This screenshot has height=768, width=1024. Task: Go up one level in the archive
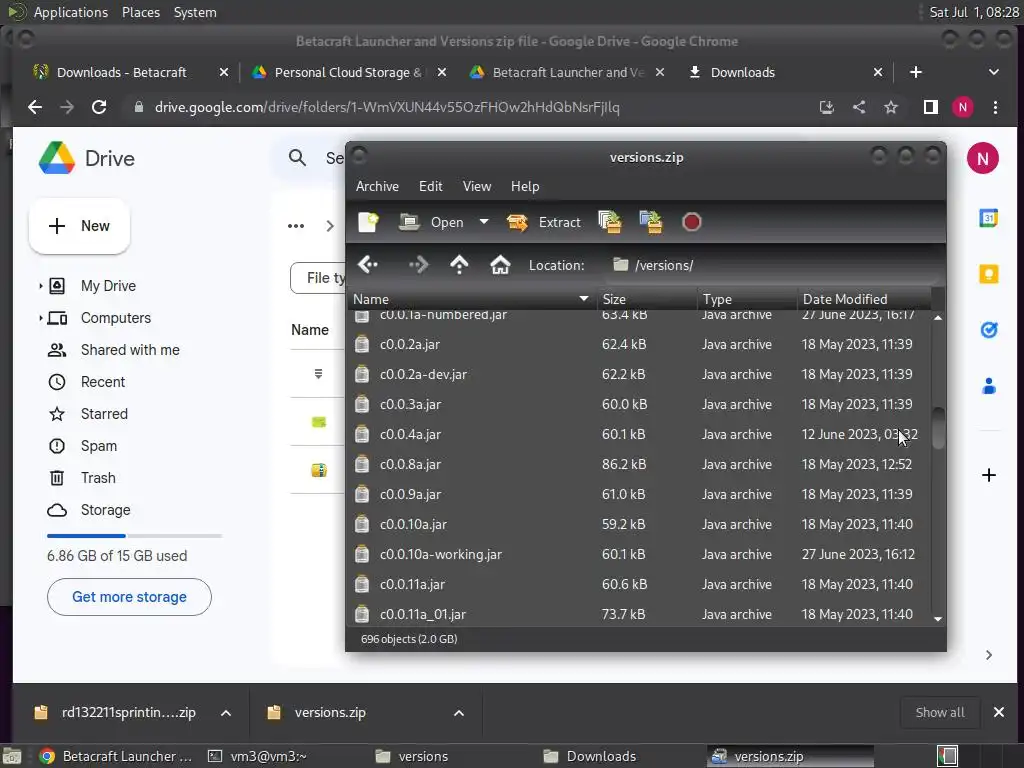pyautogui.click(x=459, y=264)
